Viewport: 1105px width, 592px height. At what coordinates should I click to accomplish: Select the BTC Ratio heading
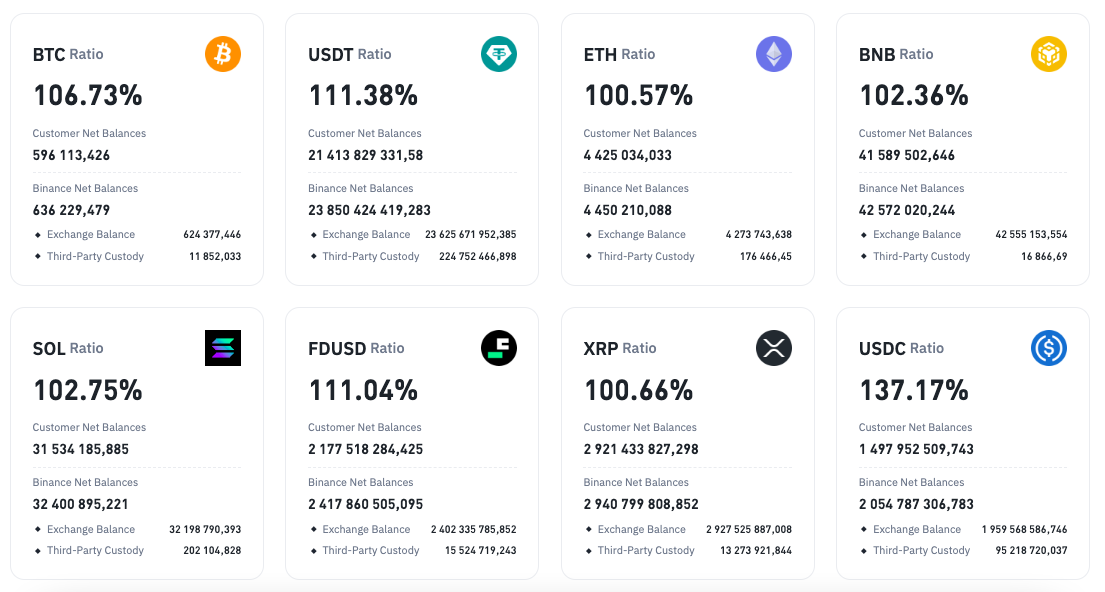coord(68,54)
